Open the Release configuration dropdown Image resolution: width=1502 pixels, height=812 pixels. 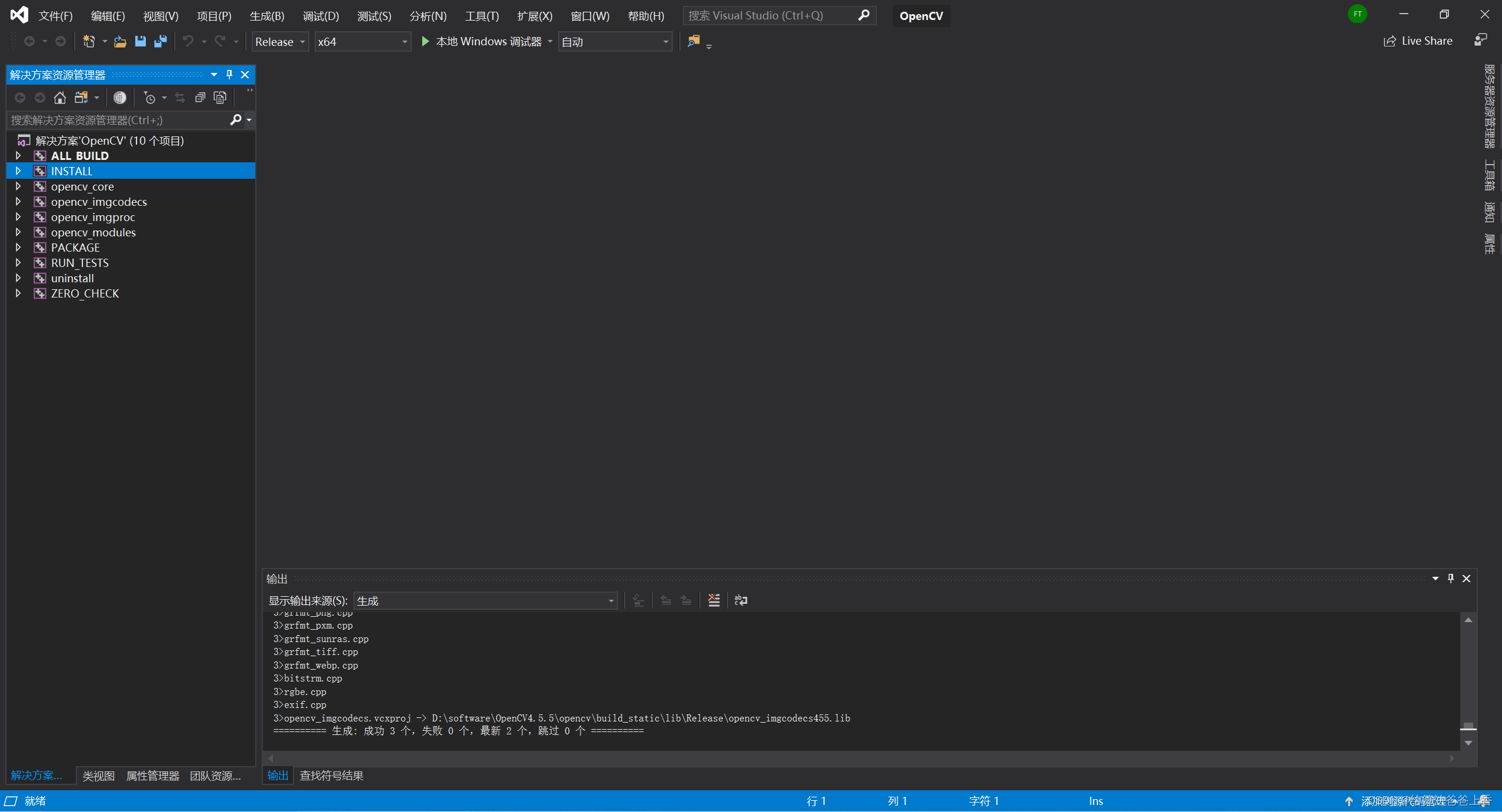point(280,42)
